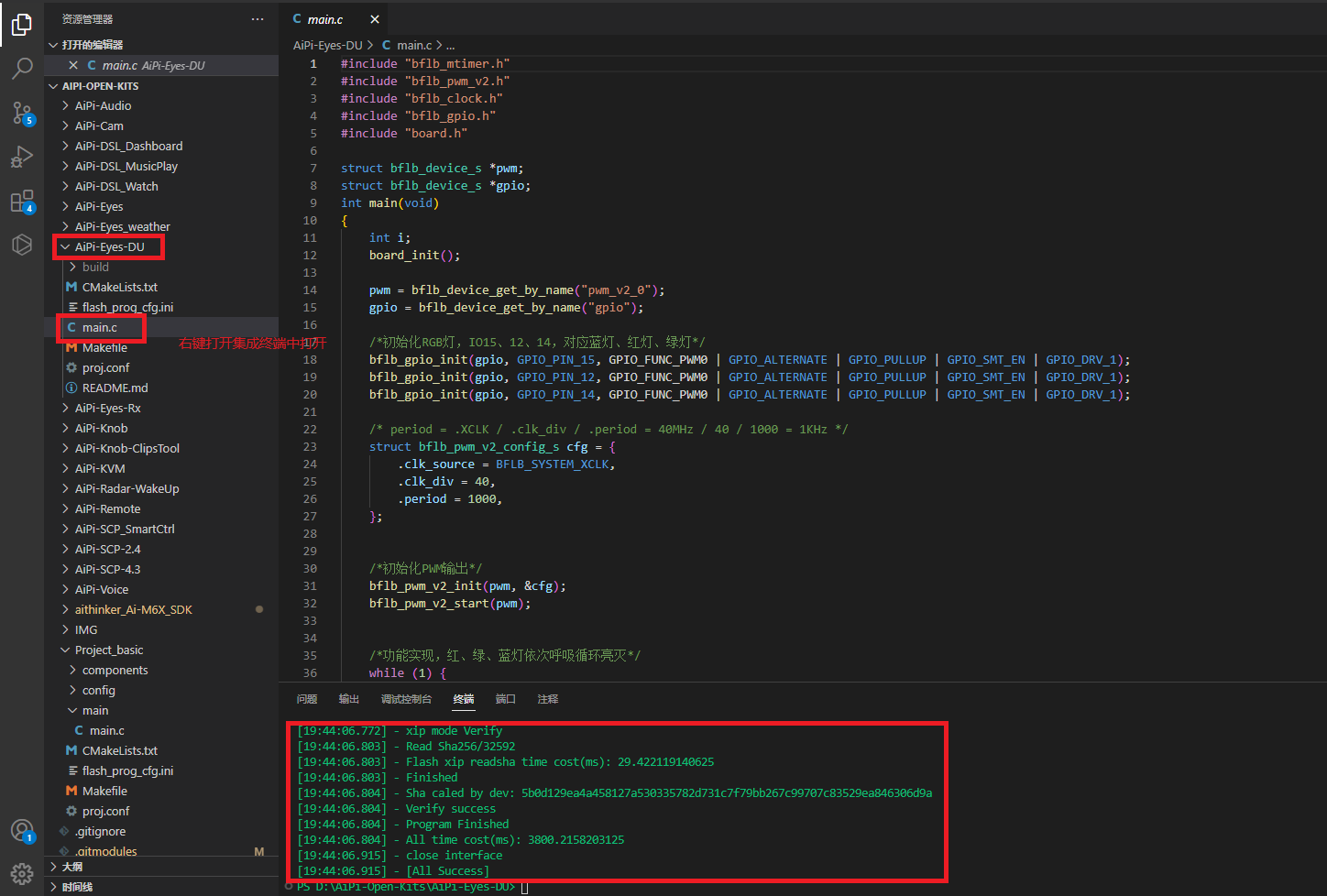The image size is (1327, 896).
Task: Collapse the AIPI-OPEN-KITS root folder
Action: [x=161, y=86]
